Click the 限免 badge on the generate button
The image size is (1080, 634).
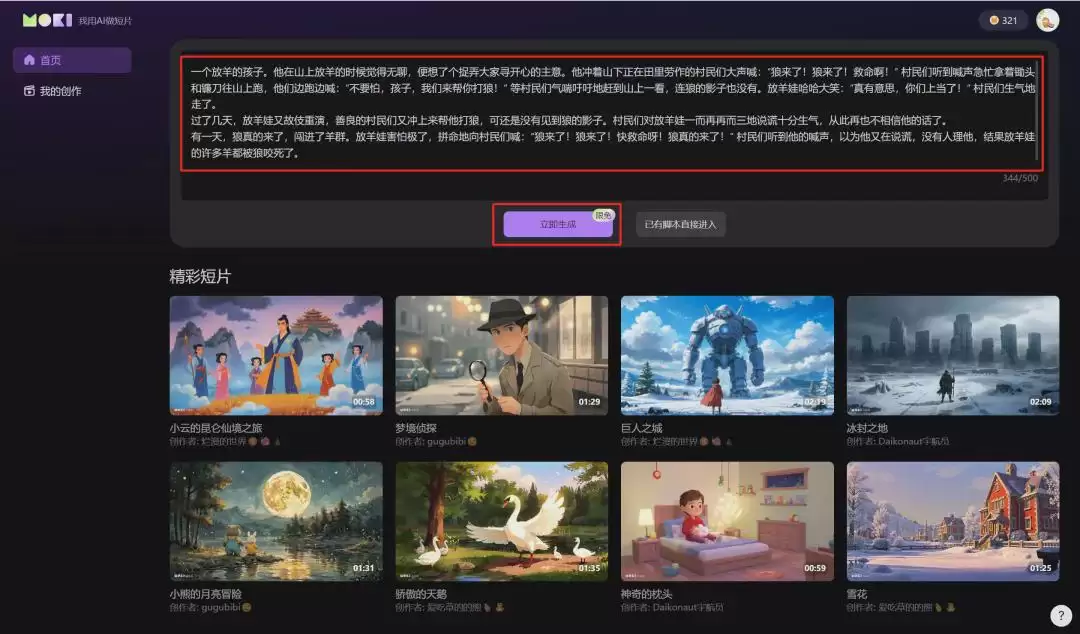click(603, 212)
